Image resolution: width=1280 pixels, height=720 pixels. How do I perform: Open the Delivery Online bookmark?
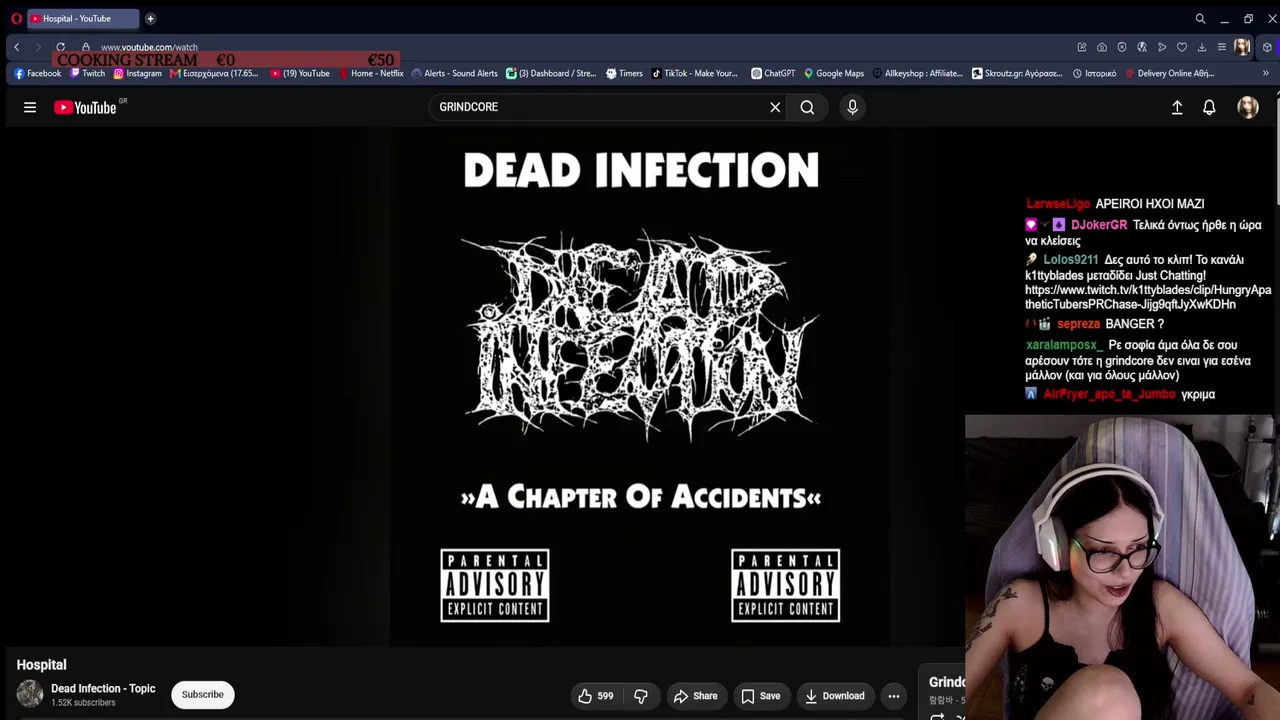tap(1169, 73)
